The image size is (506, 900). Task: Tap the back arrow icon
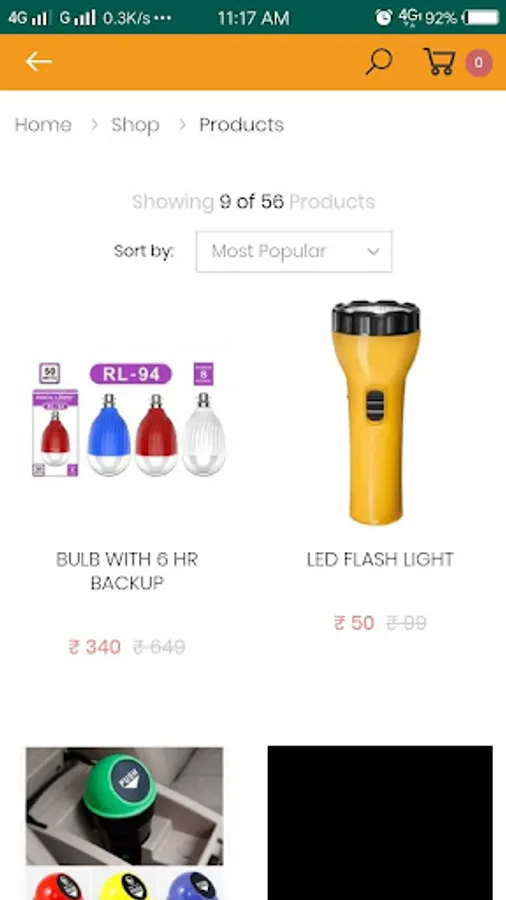(38, 61)
